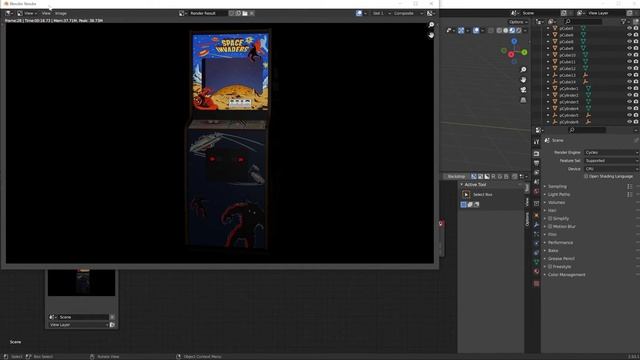The height and width of the screenshot is (360, 640).
Task: Click the render preview thumbnail in node
Action: [x=81, y=282]
